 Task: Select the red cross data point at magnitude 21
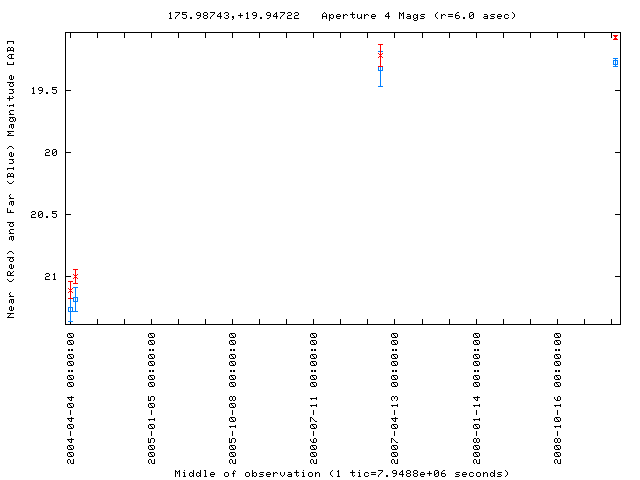coord(76,276)
